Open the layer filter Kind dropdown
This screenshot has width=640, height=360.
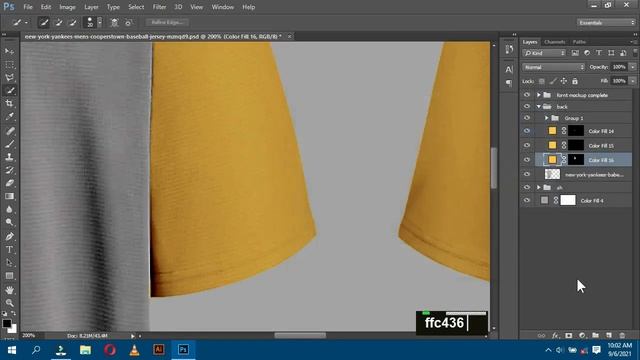click(544, 53)
